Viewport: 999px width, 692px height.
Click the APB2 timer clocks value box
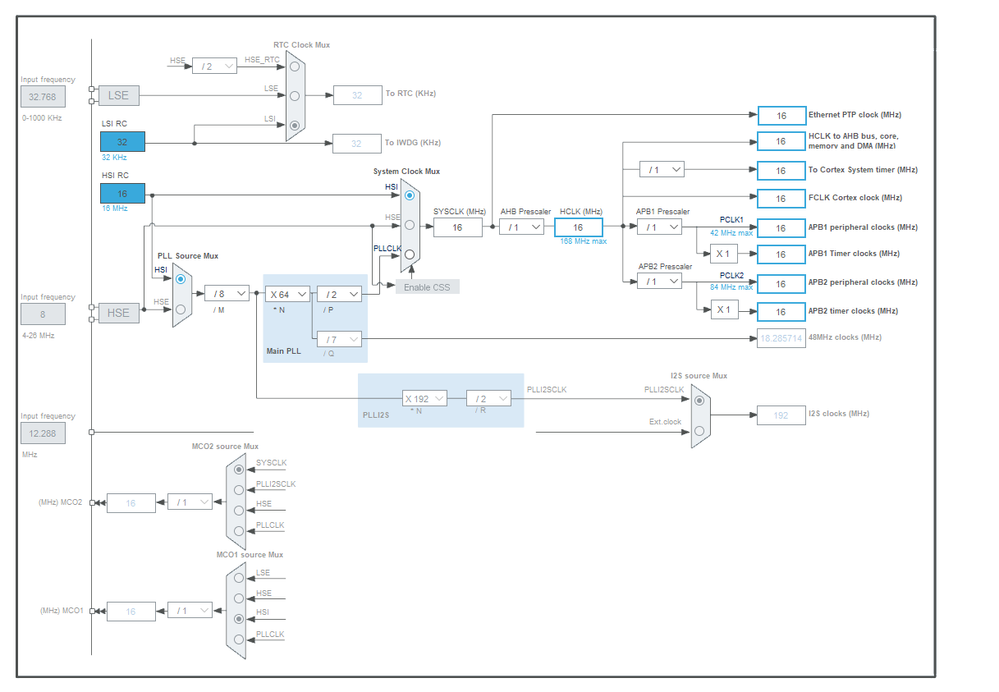[781, 312]
